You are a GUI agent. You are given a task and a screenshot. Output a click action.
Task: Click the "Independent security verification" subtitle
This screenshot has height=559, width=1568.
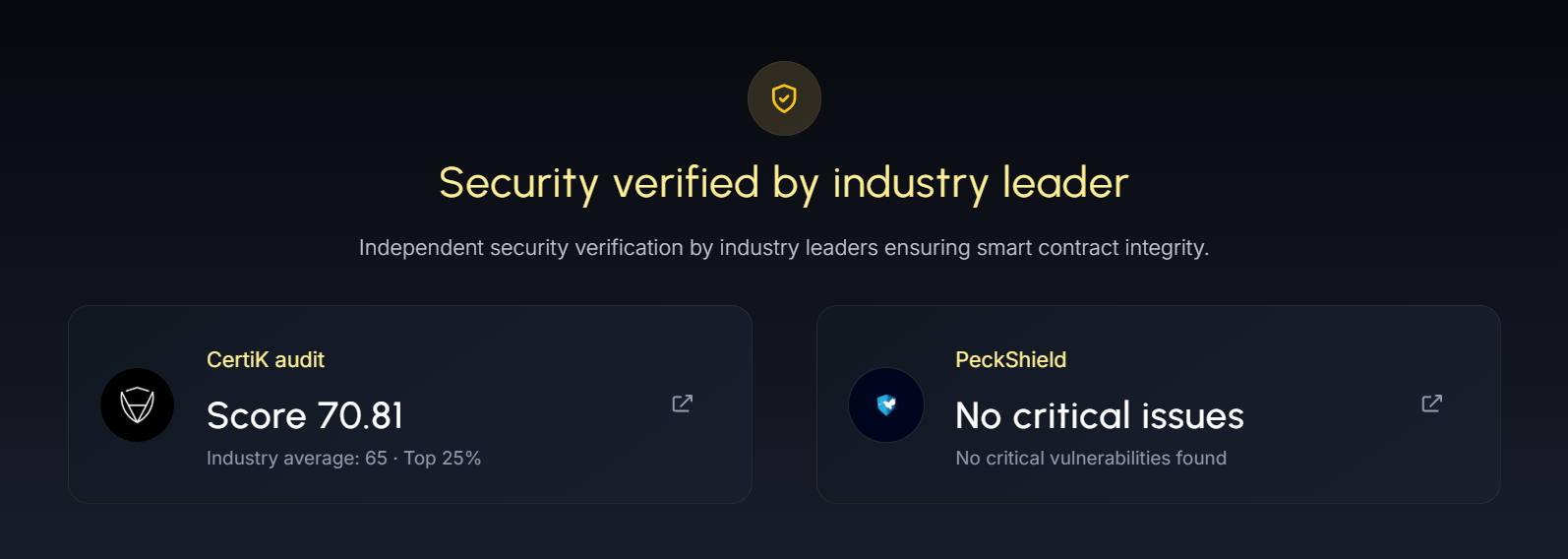(784, 248)
